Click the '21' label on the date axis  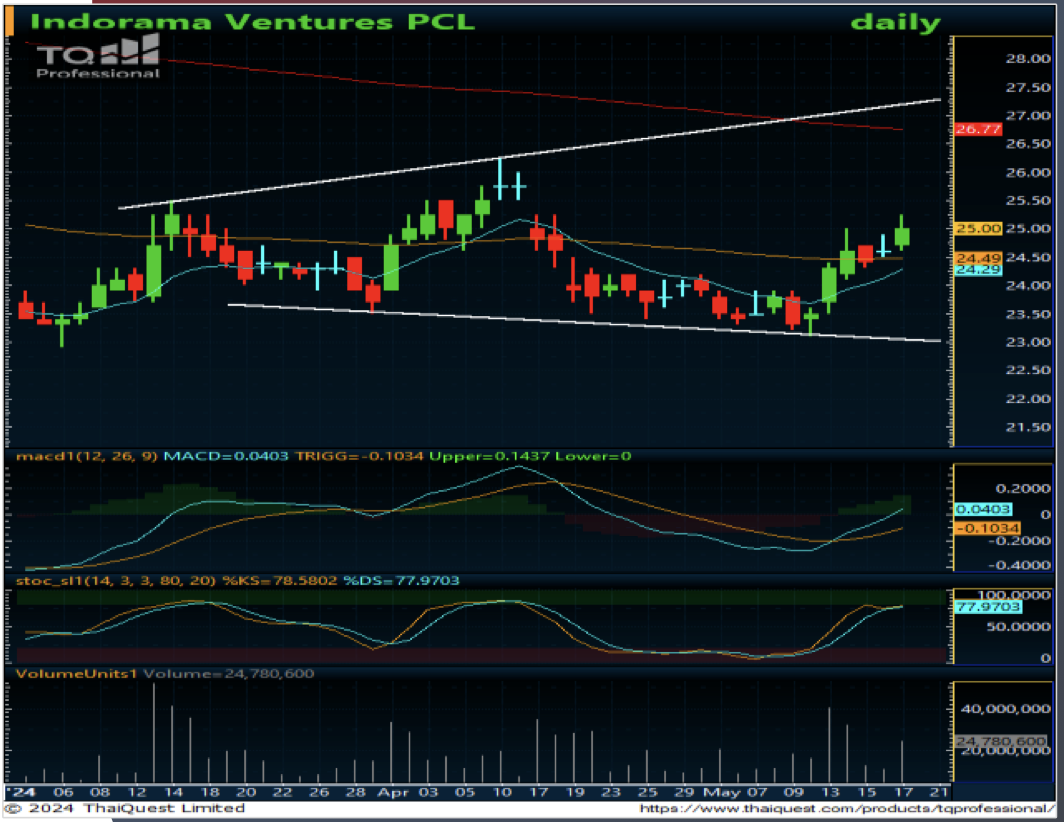click(x=939, y=792)
